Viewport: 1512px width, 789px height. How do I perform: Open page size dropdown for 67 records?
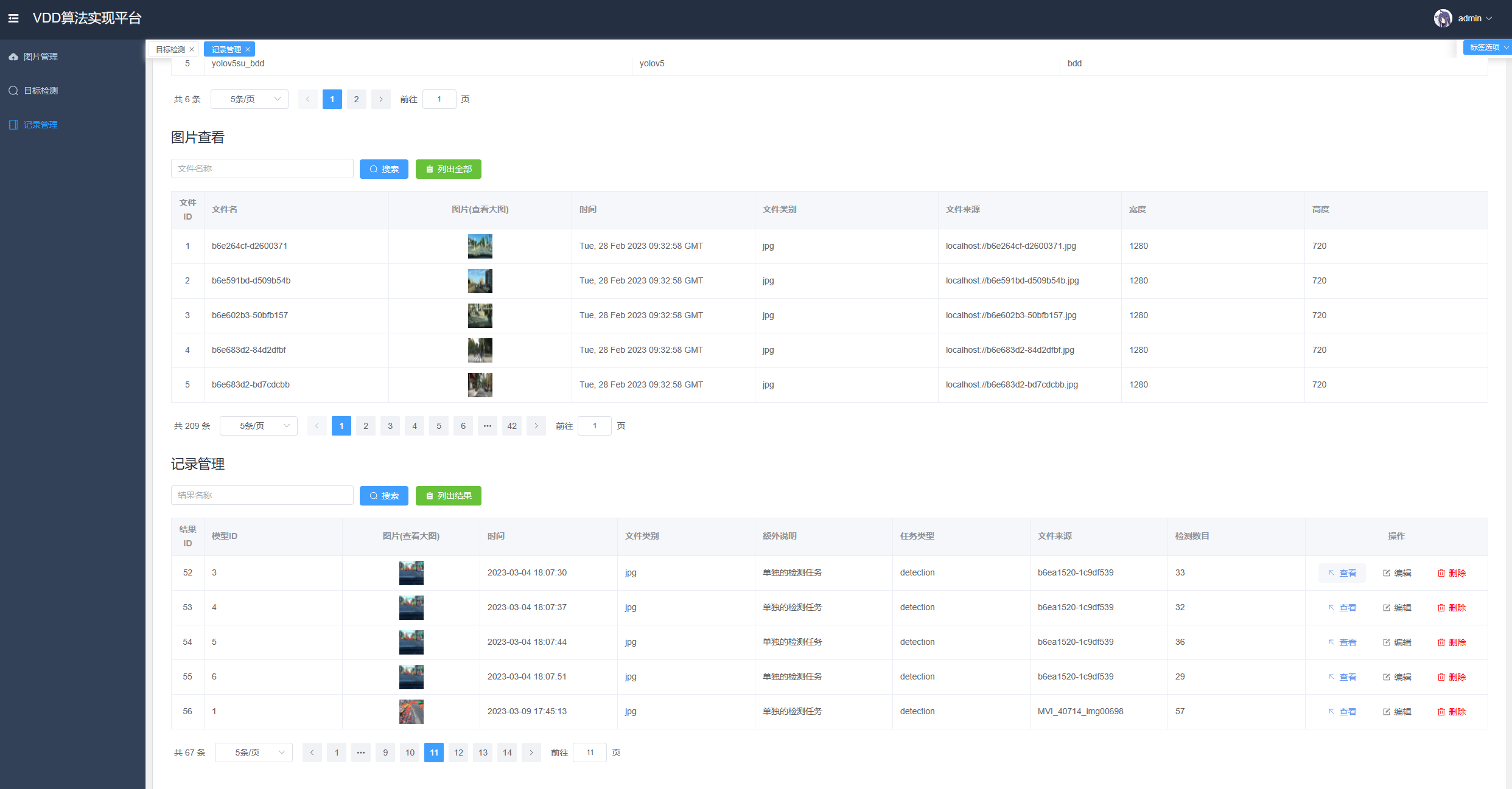[x=253, y=753]
